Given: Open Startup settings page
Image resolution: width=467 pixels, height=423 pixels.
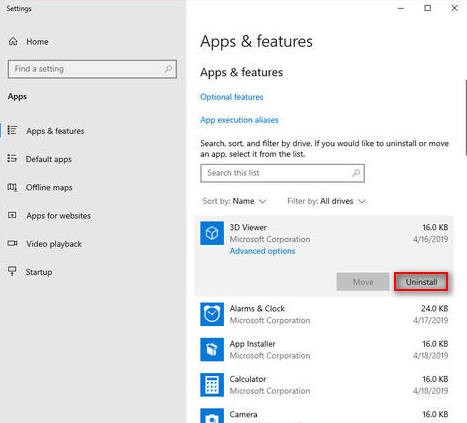Looking at the screenshot, I should point(93,272).
